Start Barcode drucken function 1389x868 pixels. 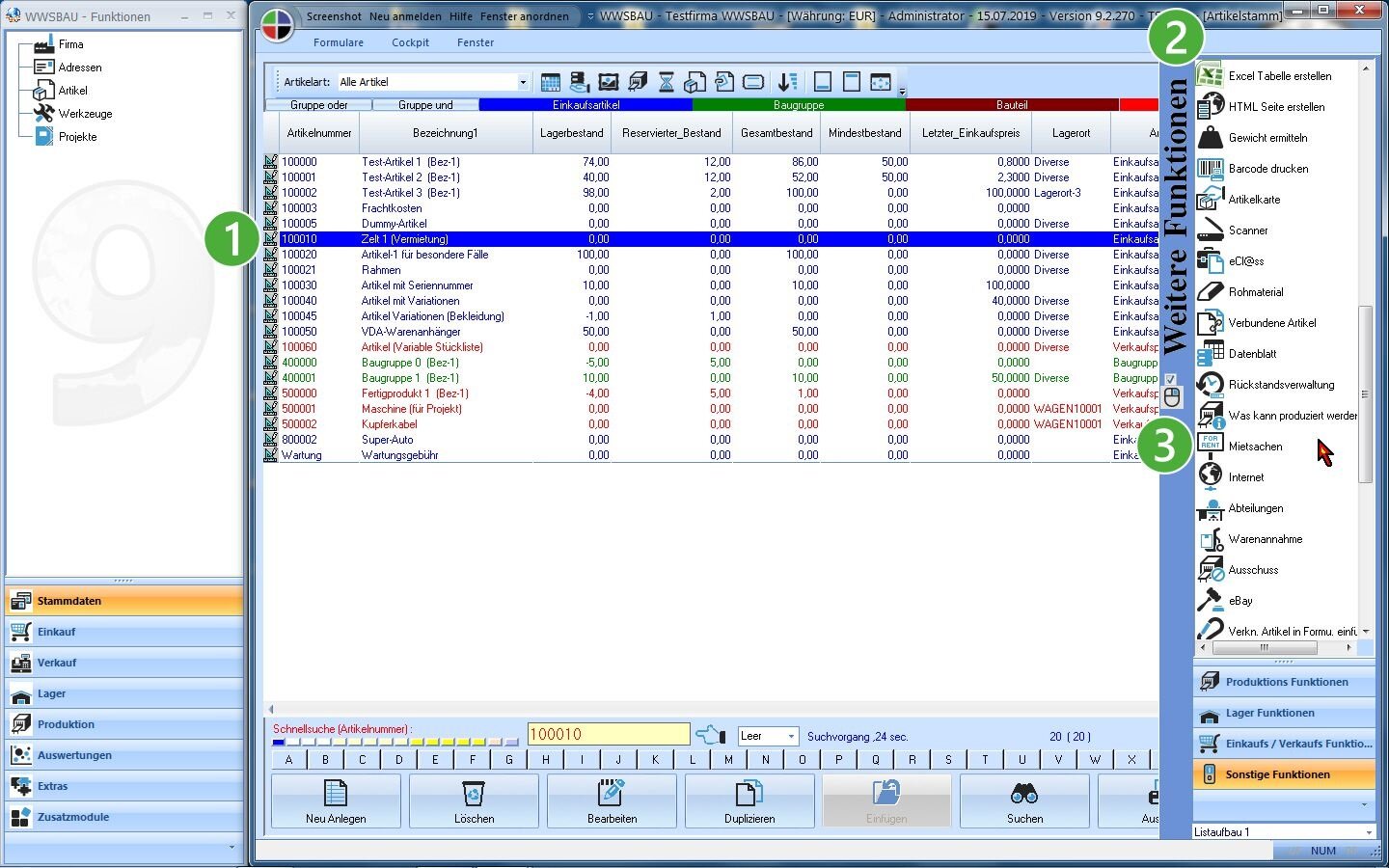tap(1254, 168)
